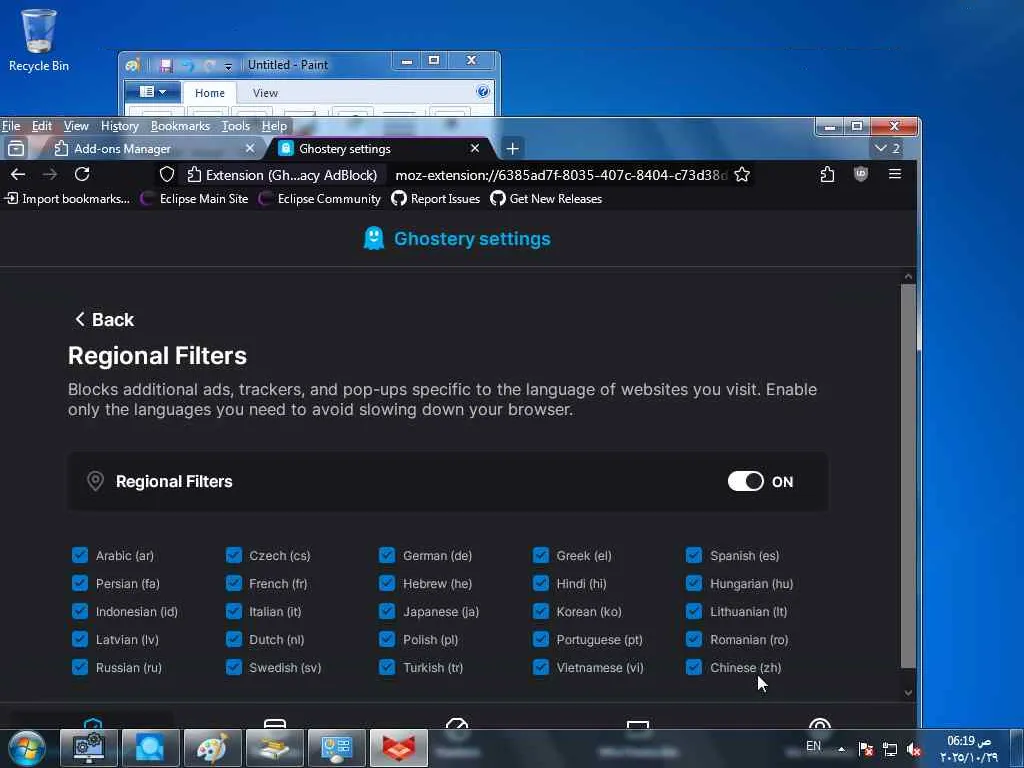Click the moz-extension URL address field

tap(561, 175)
